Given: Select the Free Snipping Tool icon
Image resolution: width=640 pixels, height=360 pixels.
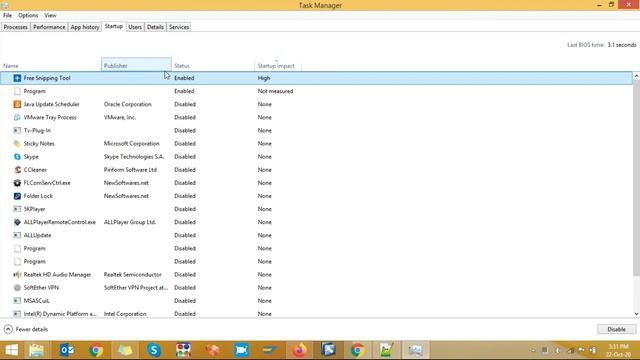Looking at the screenshot, I should click(x=17, y=78).
